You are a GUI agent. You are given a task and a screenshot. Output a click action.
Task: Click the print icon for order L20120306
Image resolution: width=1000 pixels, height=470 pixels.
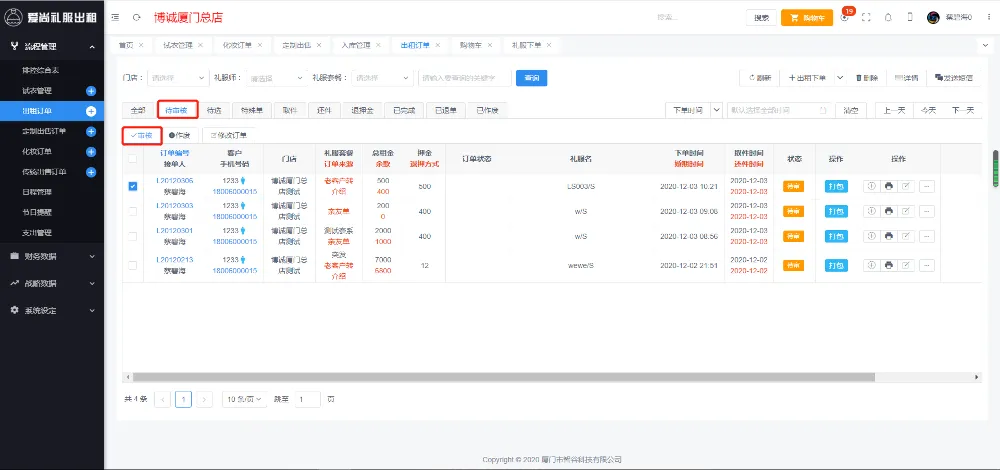(888, 186)
